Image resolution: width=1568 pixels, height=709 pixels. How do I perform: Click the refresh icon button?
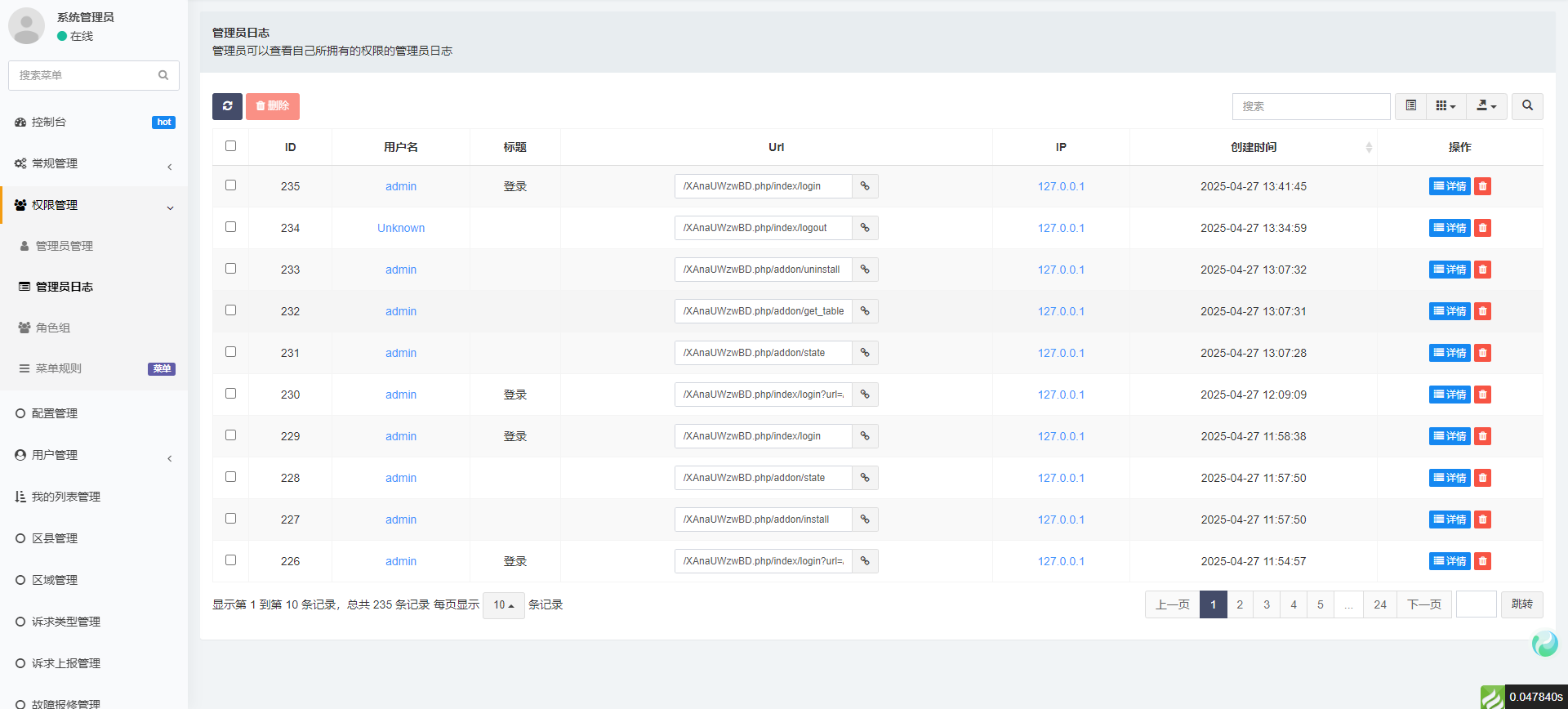point(227,106)
